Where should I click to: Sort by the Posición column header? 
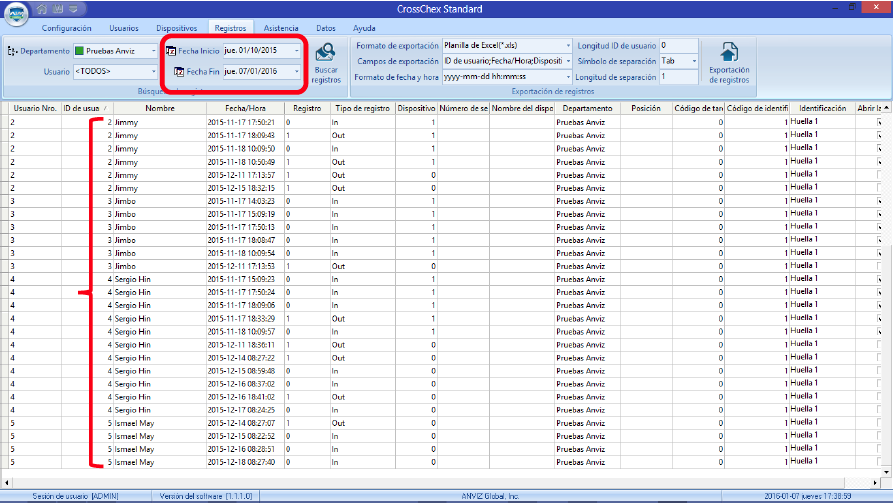tap(646, 108)
